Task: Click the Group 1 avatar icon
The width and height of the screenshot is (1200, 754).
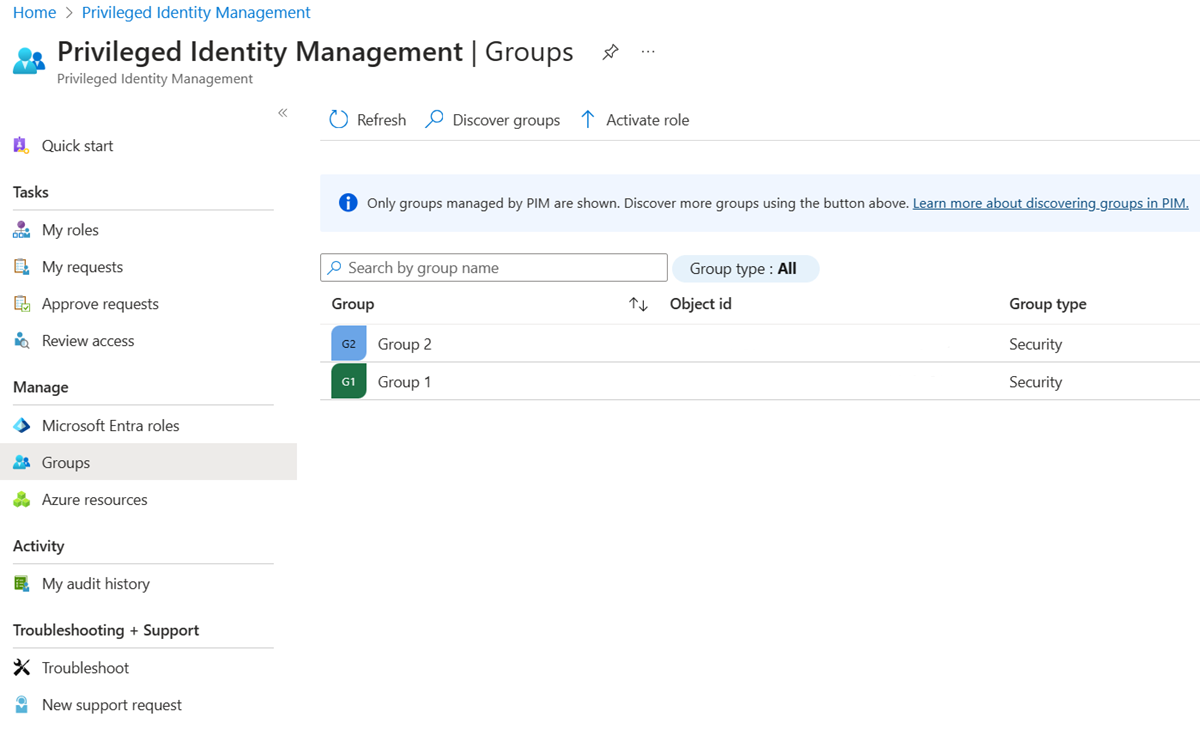Action: click(349, 382)
